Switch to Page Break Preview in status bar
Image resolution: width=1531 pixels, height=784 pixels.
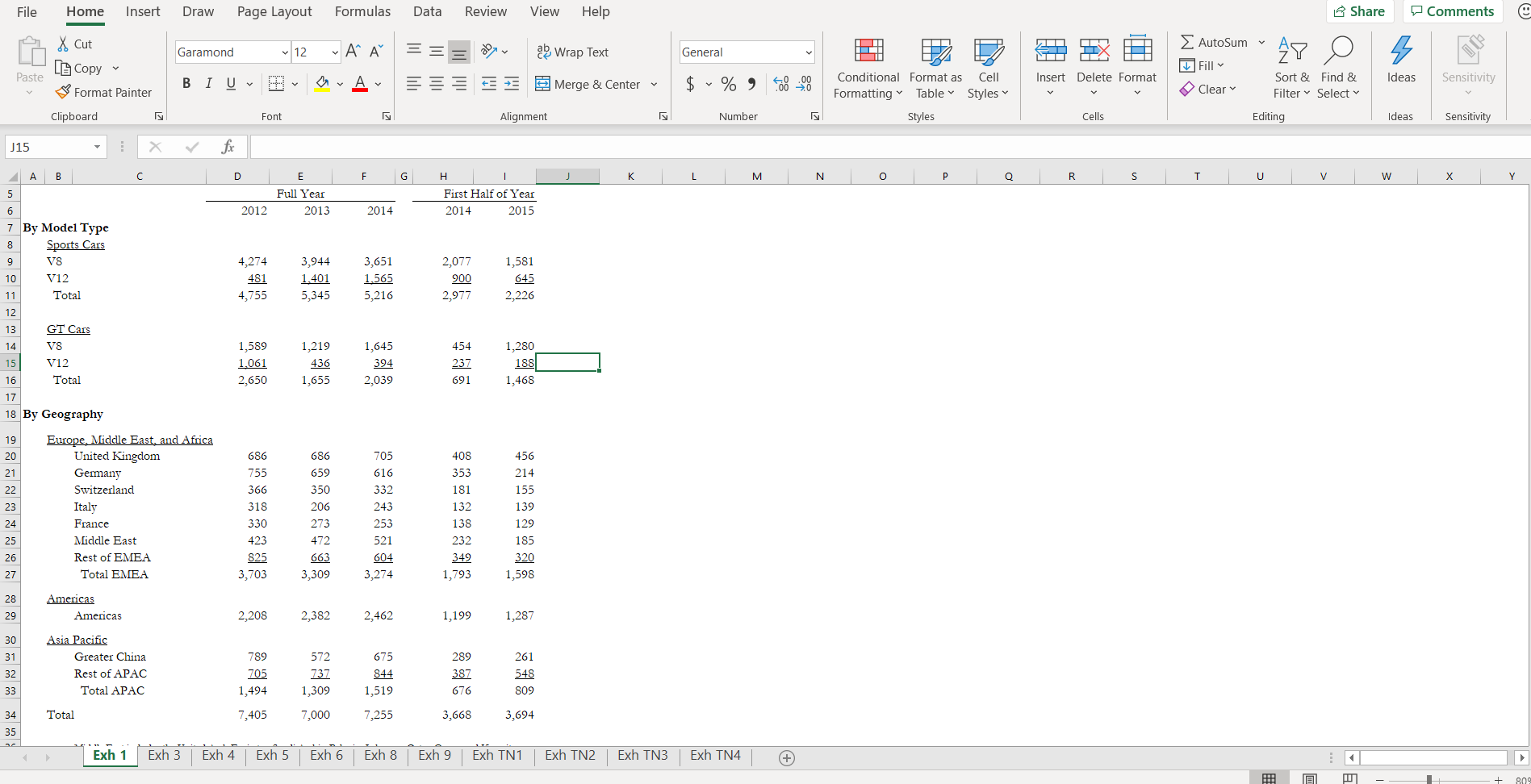(x=1349, y=778)
